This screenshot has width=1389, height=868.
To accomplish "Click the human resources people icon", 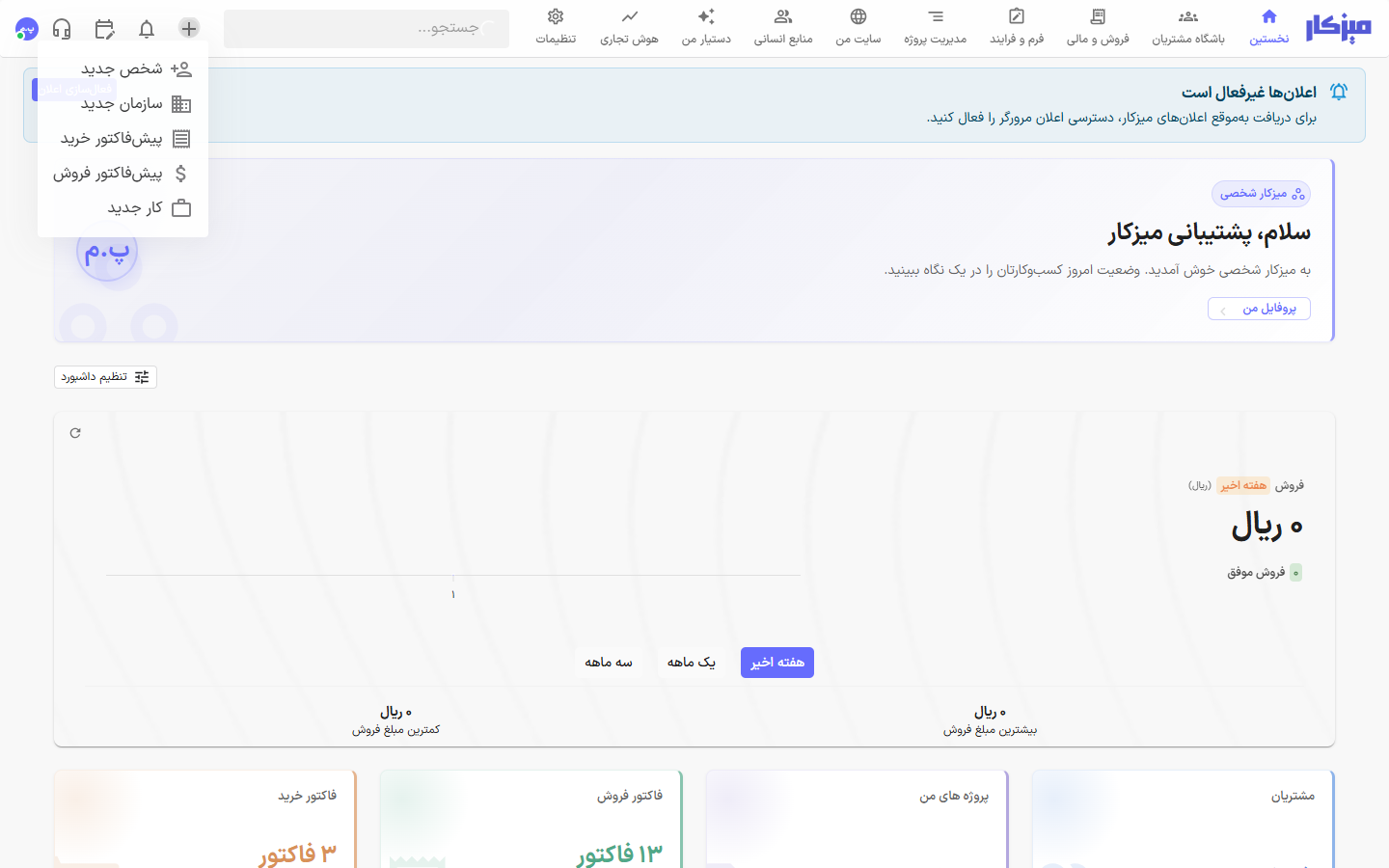I will [x=783, y=16].
